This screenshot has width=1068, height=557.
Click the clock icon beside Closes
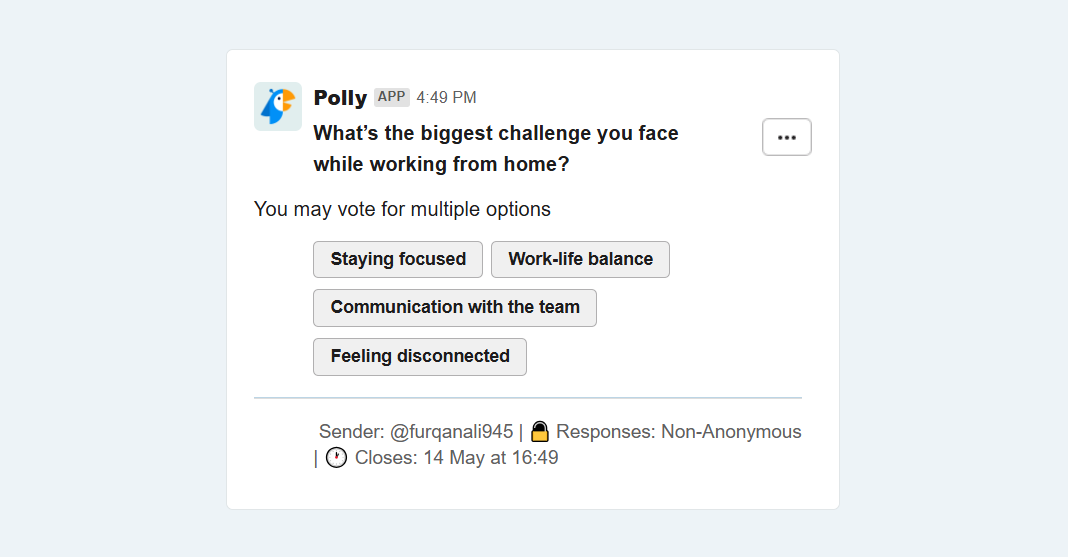click(x=336, y=458)
